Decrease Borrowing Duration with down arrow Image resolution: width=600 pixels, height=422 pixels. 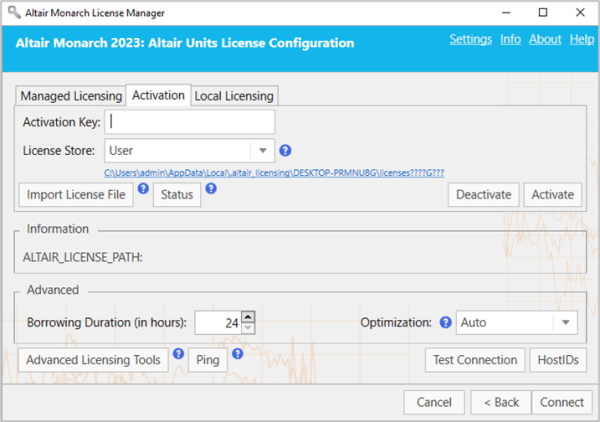point(249,329)
